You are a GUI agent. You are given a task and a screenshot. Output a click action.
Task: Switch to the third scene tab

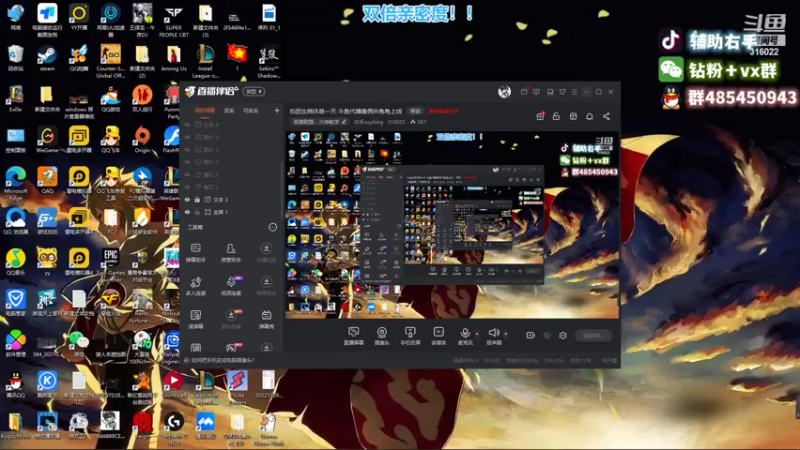point(251,110)
